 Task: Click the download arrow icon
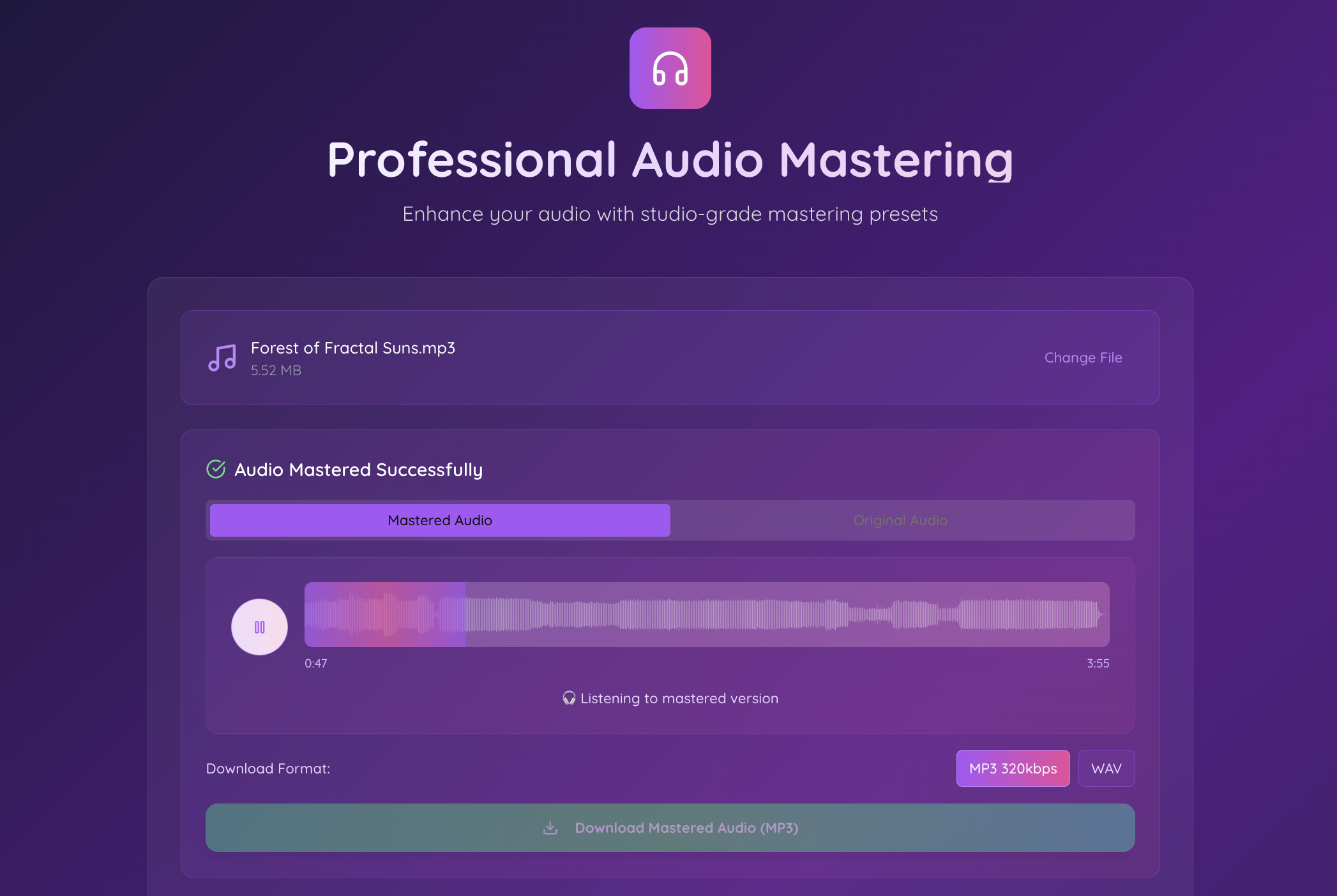(x=550, y=828)
